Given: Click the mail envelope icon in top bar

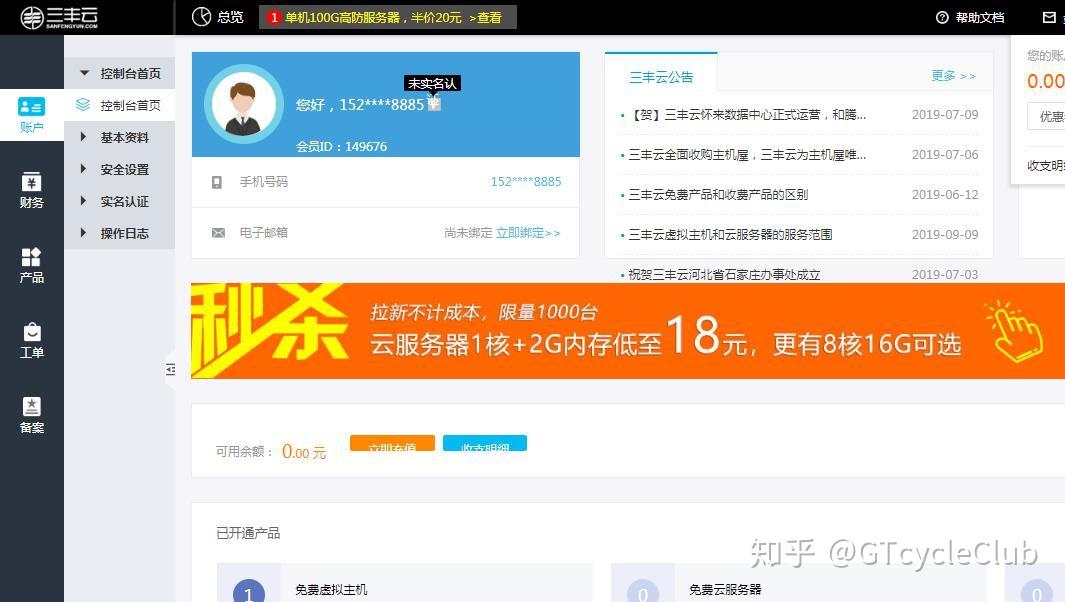Looking at the screenshot, I should [1049, 18].
